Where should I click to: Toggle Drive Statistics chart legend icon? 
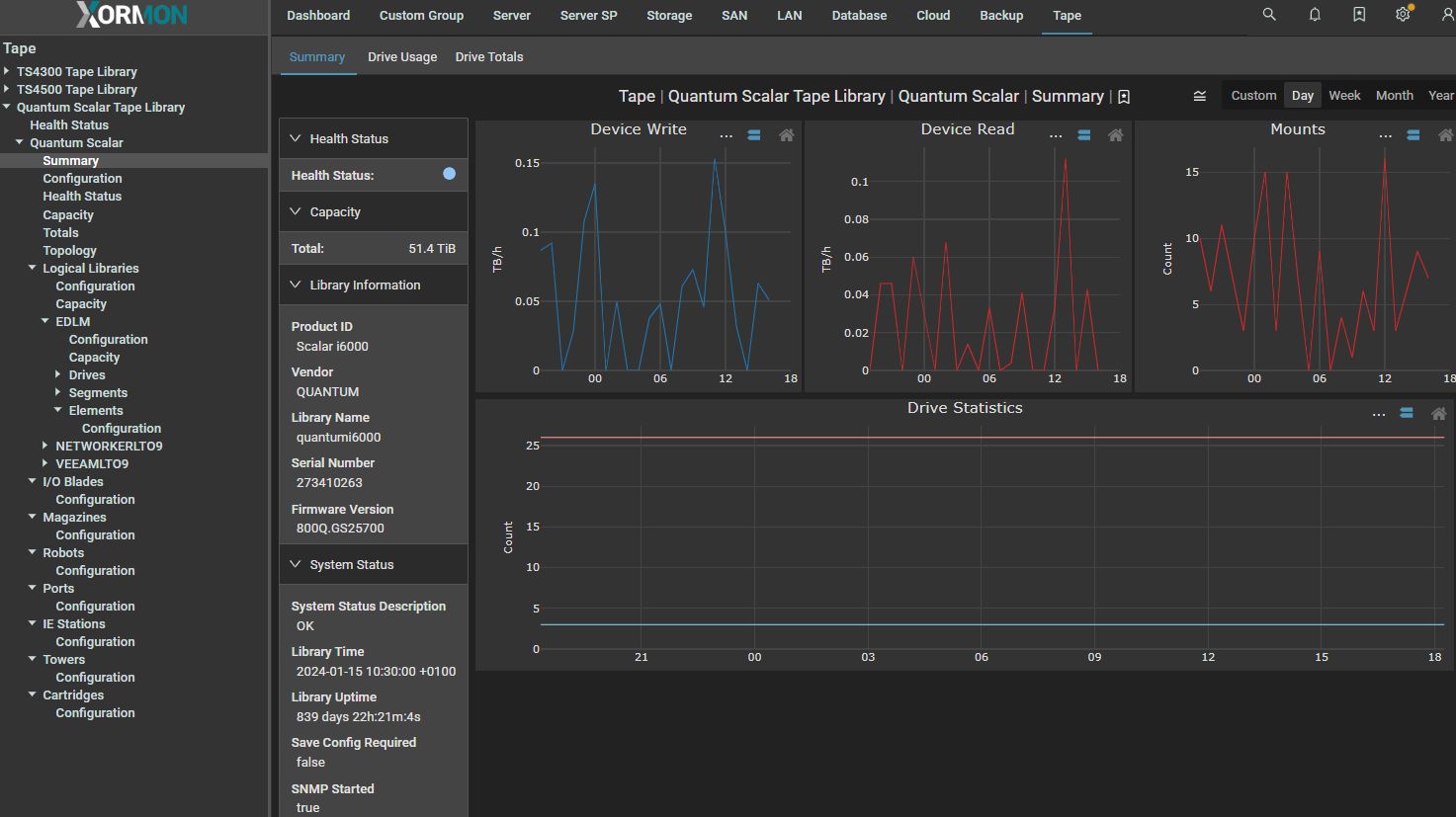click(x=1407, y=414)
